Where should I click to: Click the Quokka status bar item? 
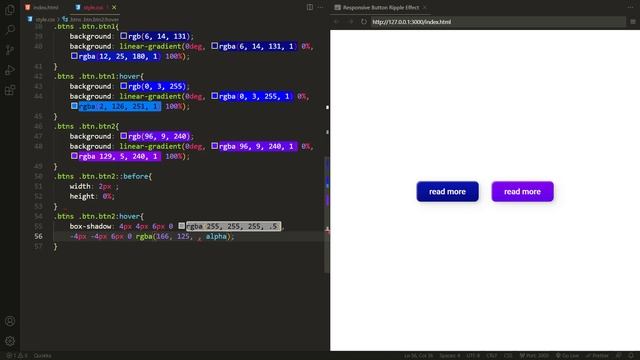42,356
